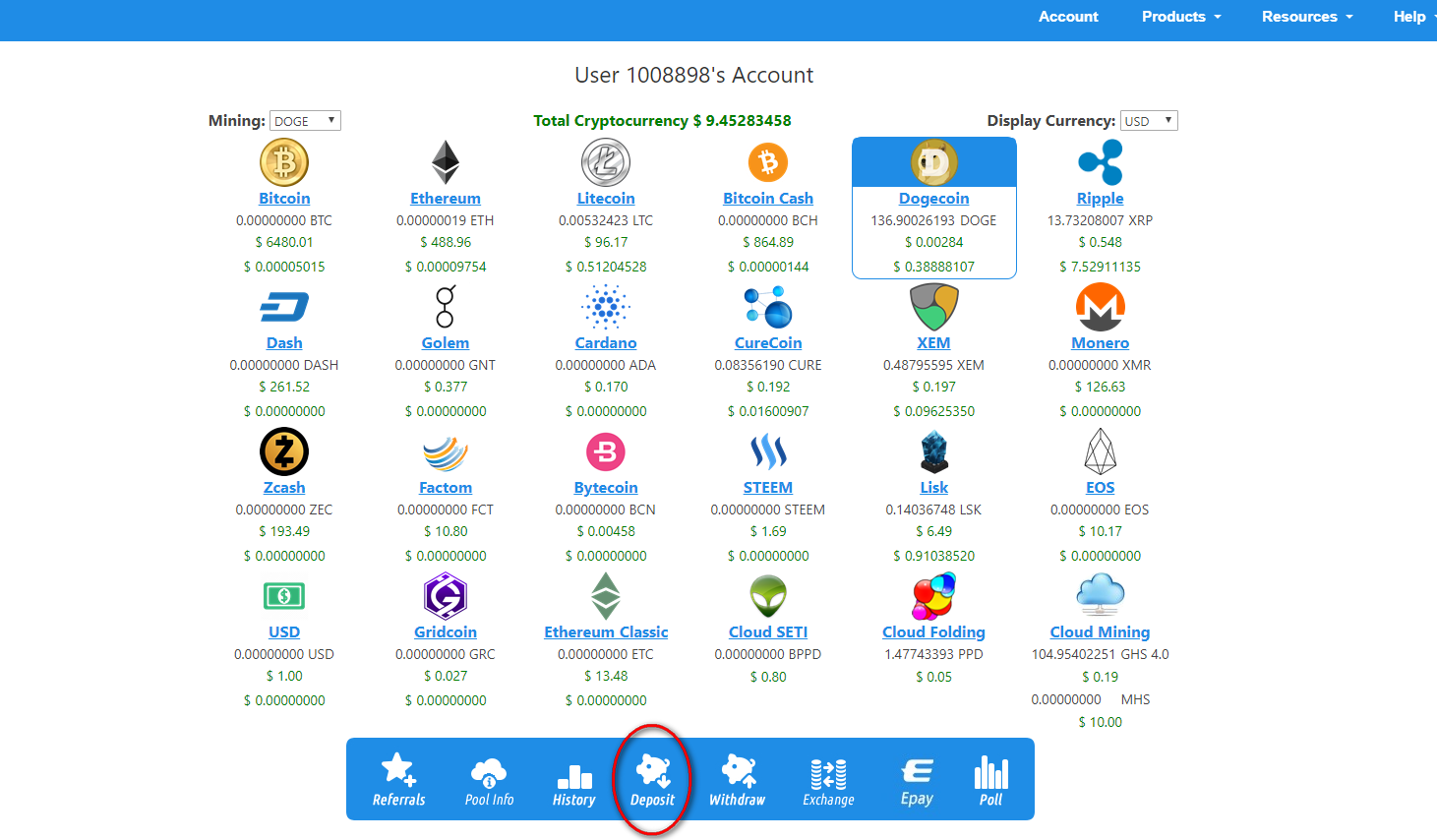
Task: Click the 0.00532423 LTC balance
Action: point(606,220)
